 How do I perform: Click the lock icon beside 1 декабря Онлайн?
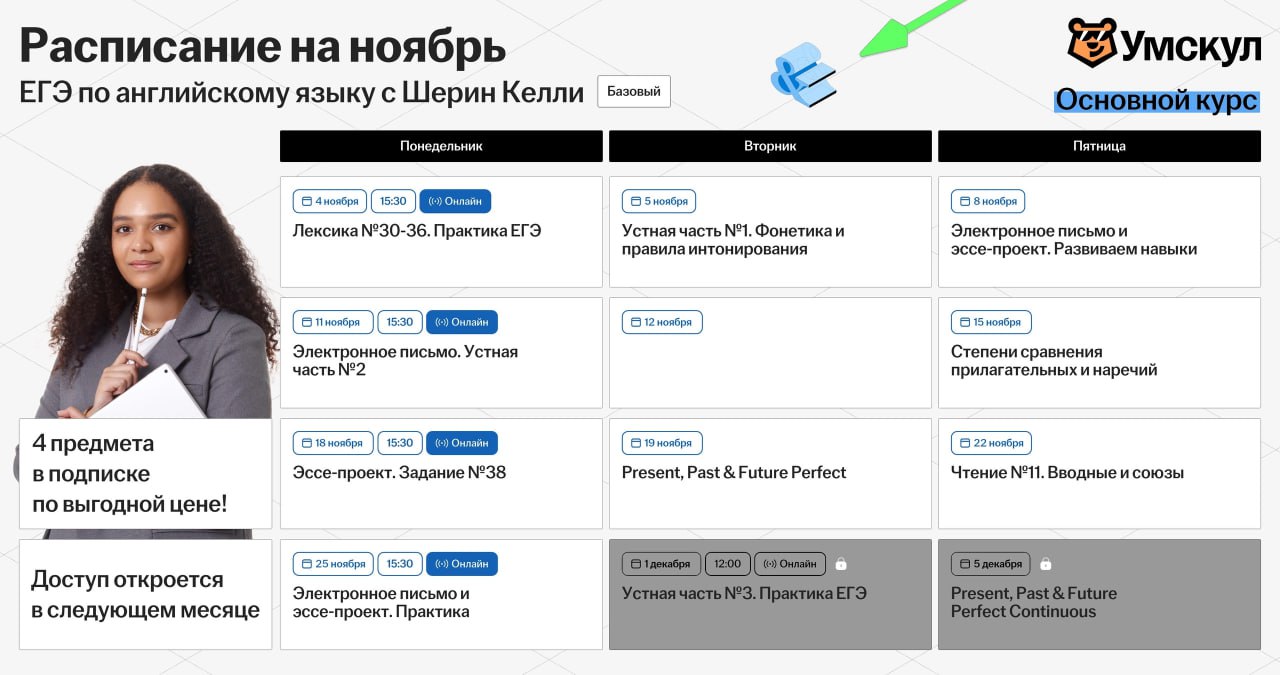(841, 564)
